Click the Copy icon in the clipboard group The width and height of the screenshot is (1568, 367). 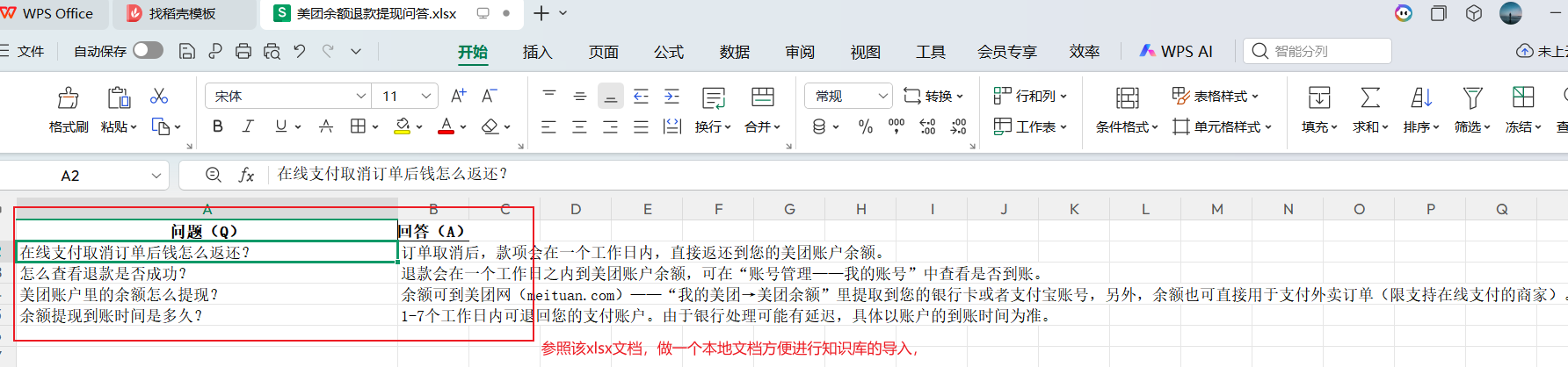click(x=161, y=126)
